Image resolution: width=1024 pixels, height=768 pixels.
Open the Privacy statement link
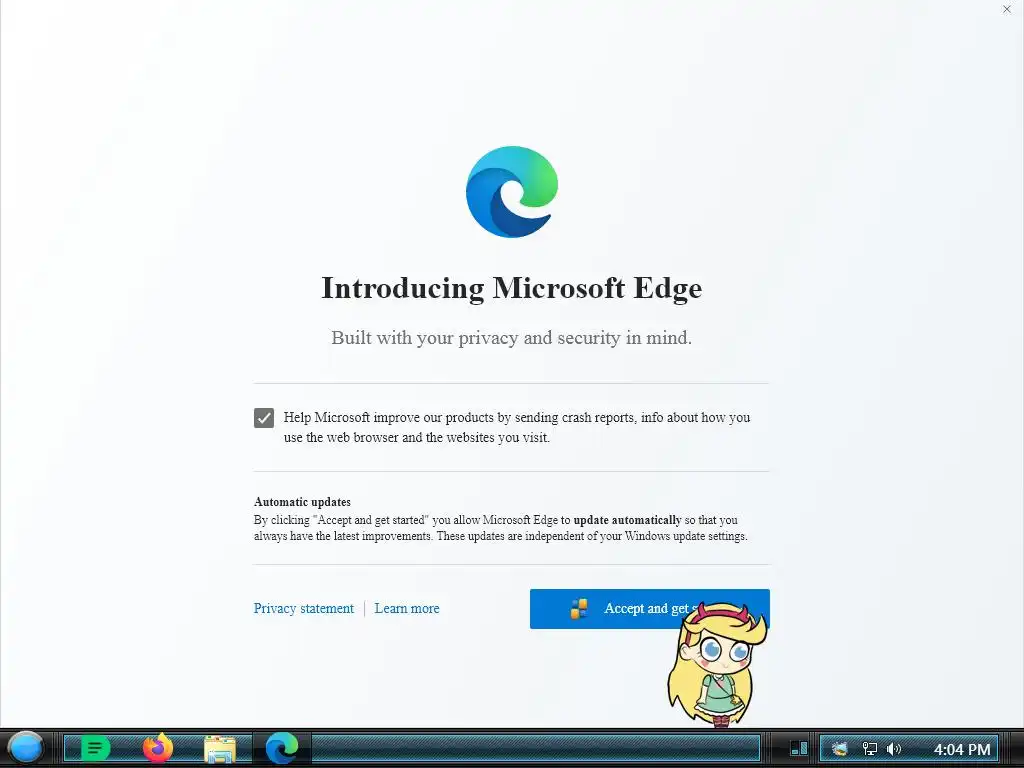coord(304,609)
